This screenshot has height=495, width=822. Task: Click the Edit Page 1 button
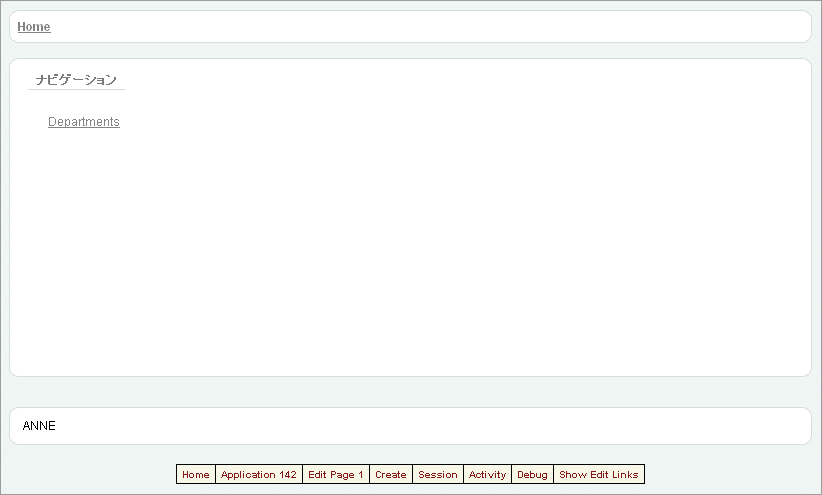336,475
